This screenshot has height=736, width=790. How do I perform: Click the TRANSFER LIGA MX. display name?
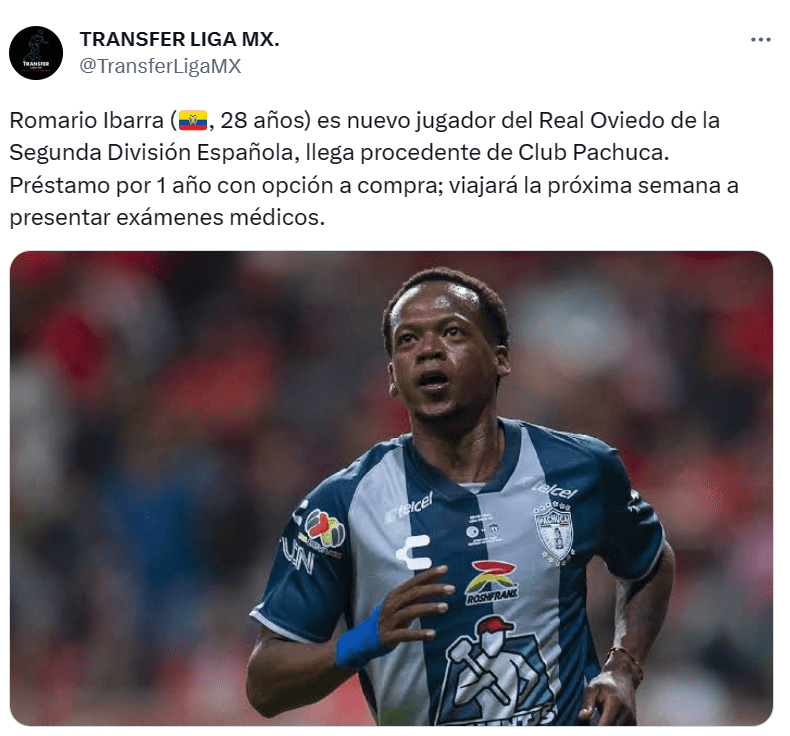(179, 39)
